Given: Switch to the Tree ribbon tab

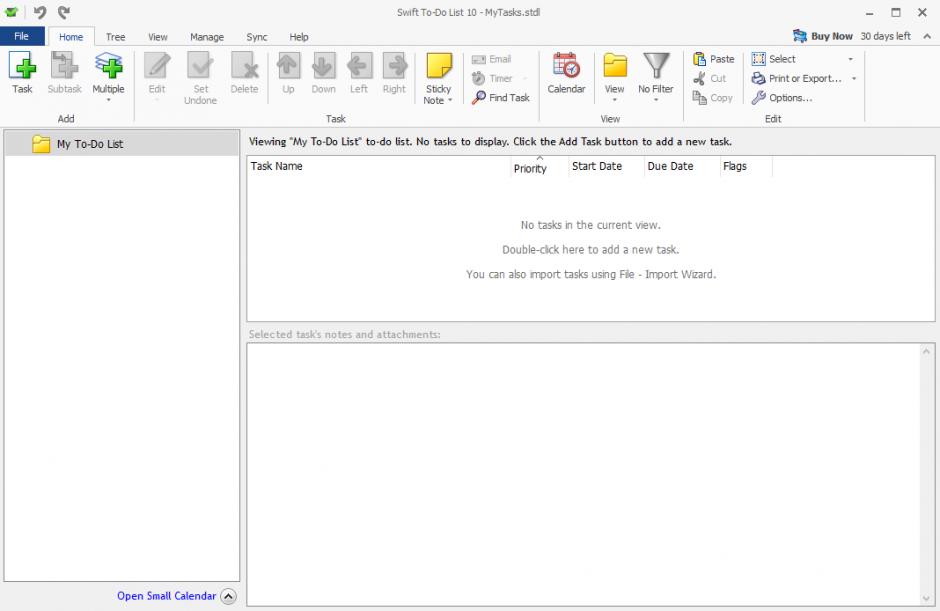Looking at the screenshot, I should point(116,37).
